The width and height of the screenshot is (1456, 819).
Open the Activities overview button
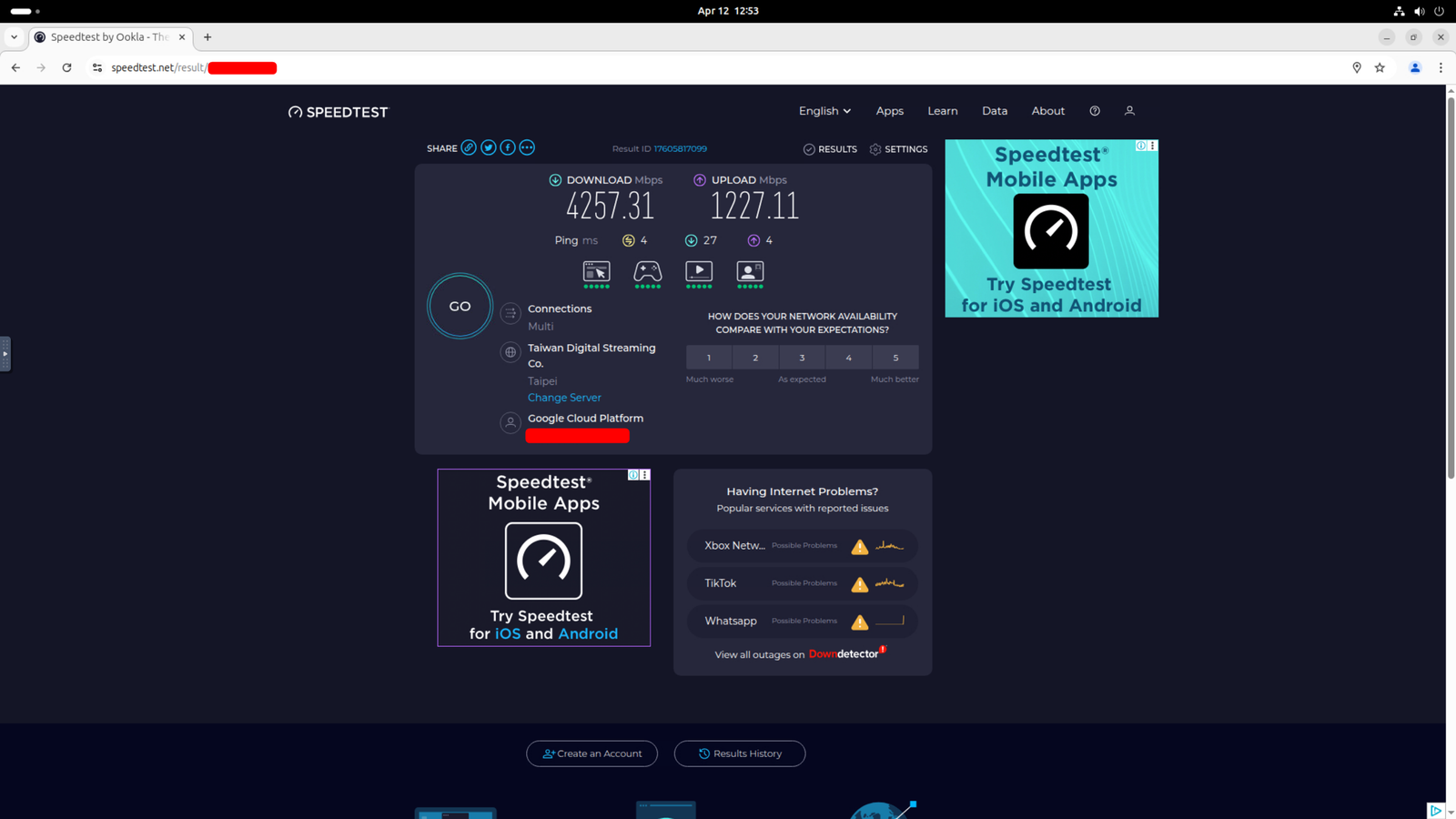(25, 11)
